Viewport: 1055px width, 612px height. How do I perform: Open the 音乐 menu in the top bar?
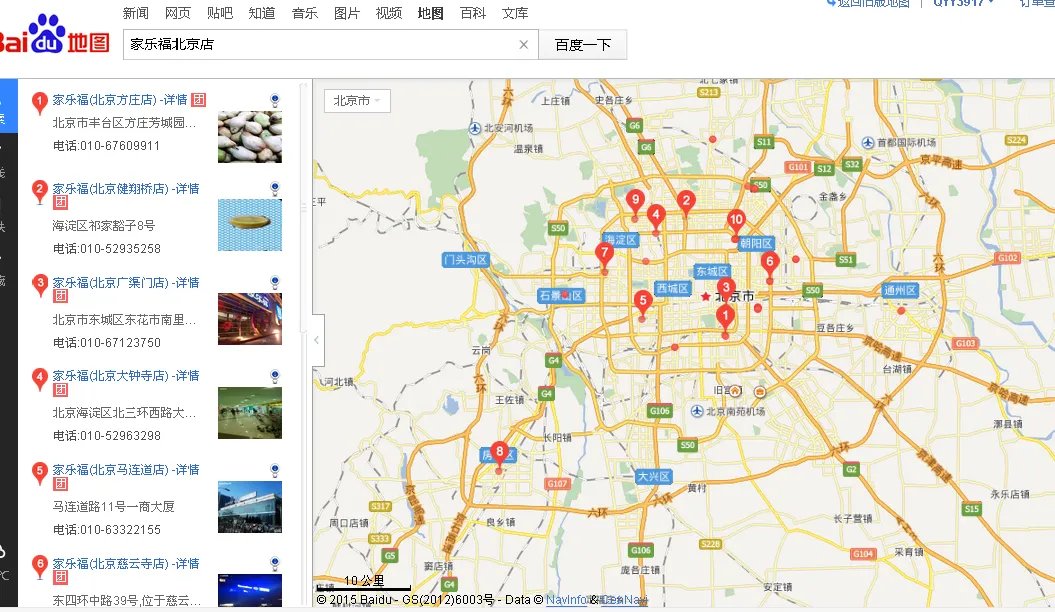click(305, 13)
